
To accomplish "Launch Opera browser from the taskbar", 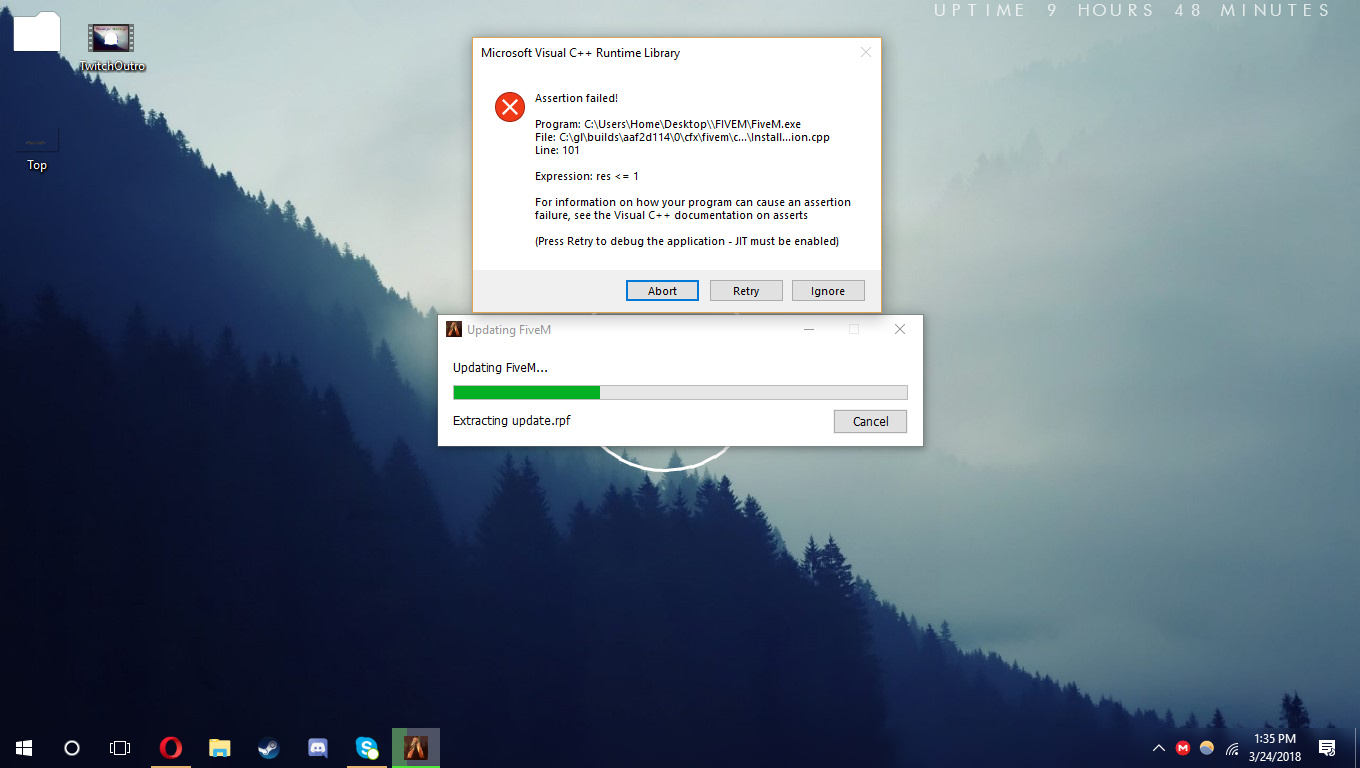I will (x=171, y=747).
